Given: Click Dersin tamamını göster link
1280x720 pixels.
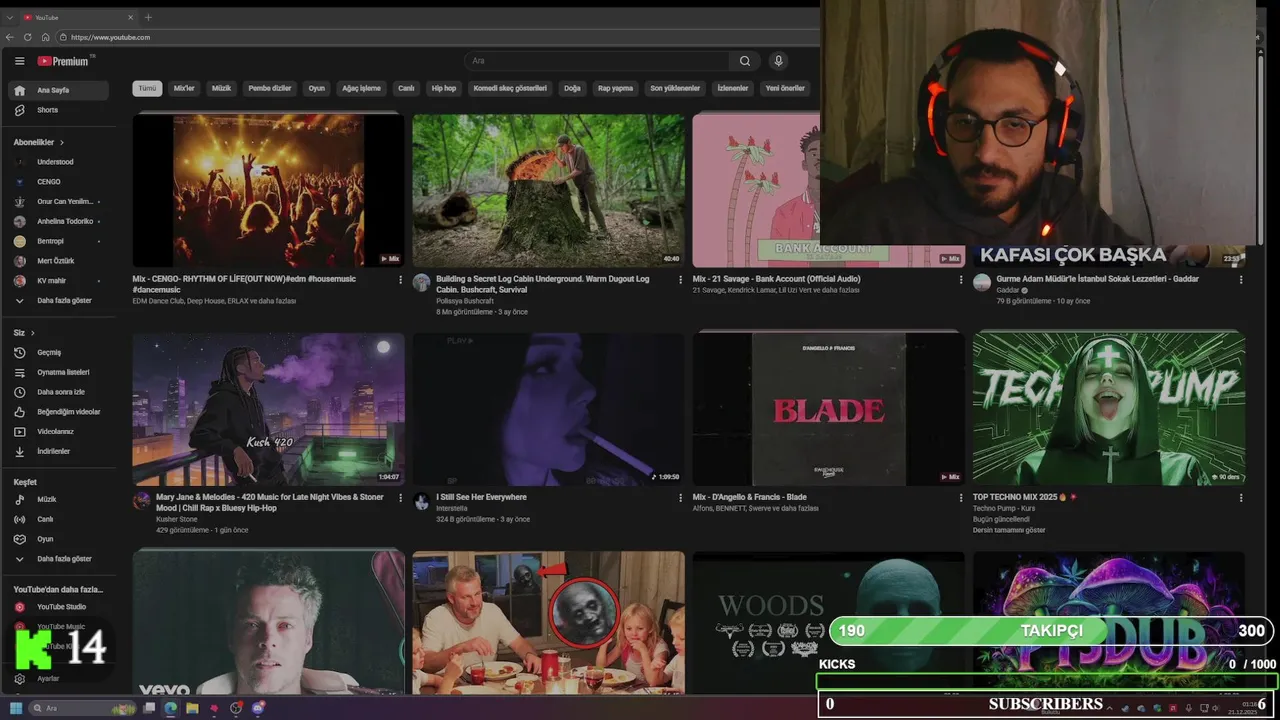Looking at the screenshot, I should (1008, 530).
